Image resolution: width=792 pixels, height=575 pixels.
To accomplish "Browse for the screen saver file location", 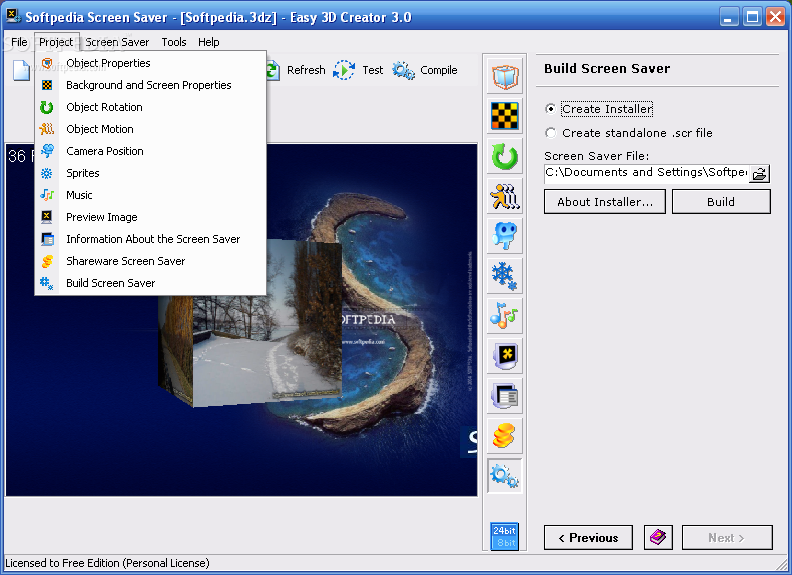I will (759, 174).
